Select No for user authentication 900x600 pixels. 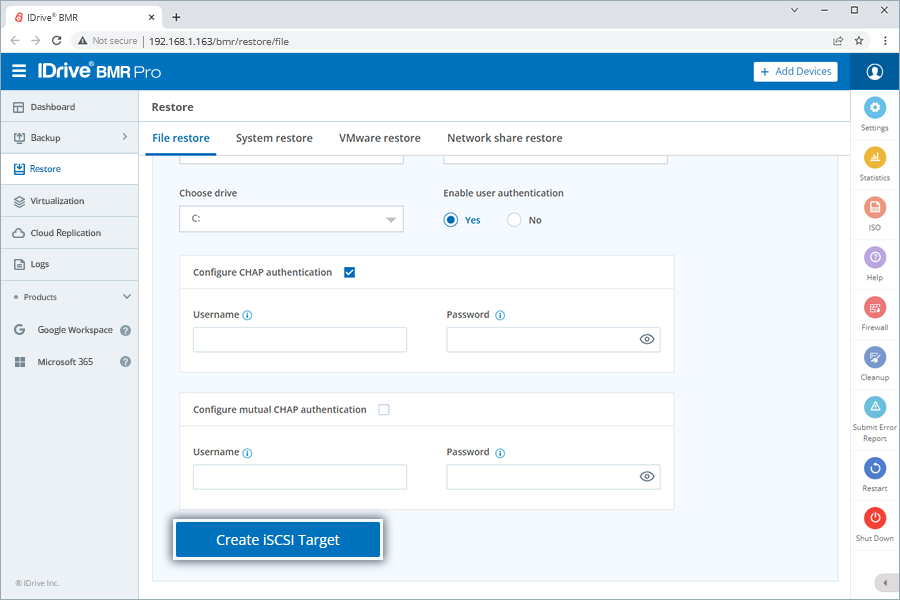coord(514,220)
